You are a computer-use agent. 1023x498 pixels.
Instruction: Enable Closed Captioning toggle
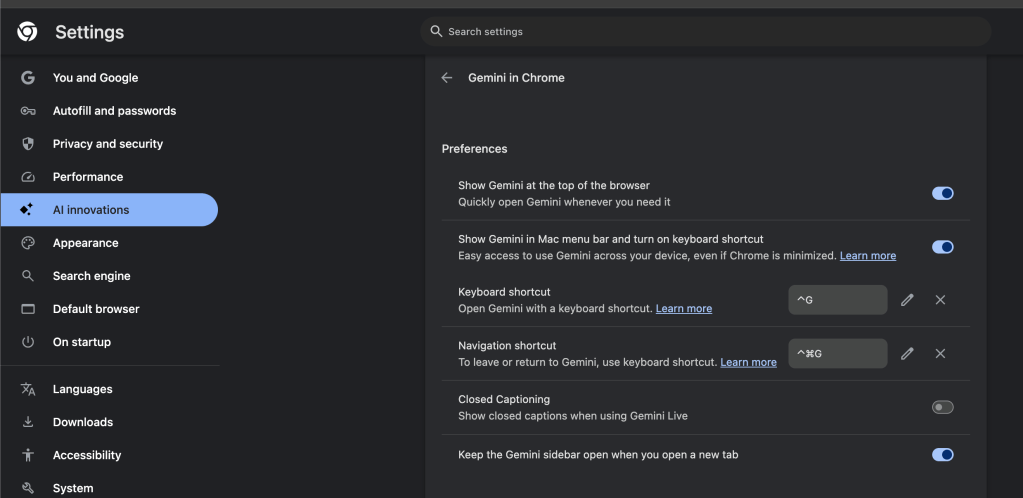click(x=943, y=407)
